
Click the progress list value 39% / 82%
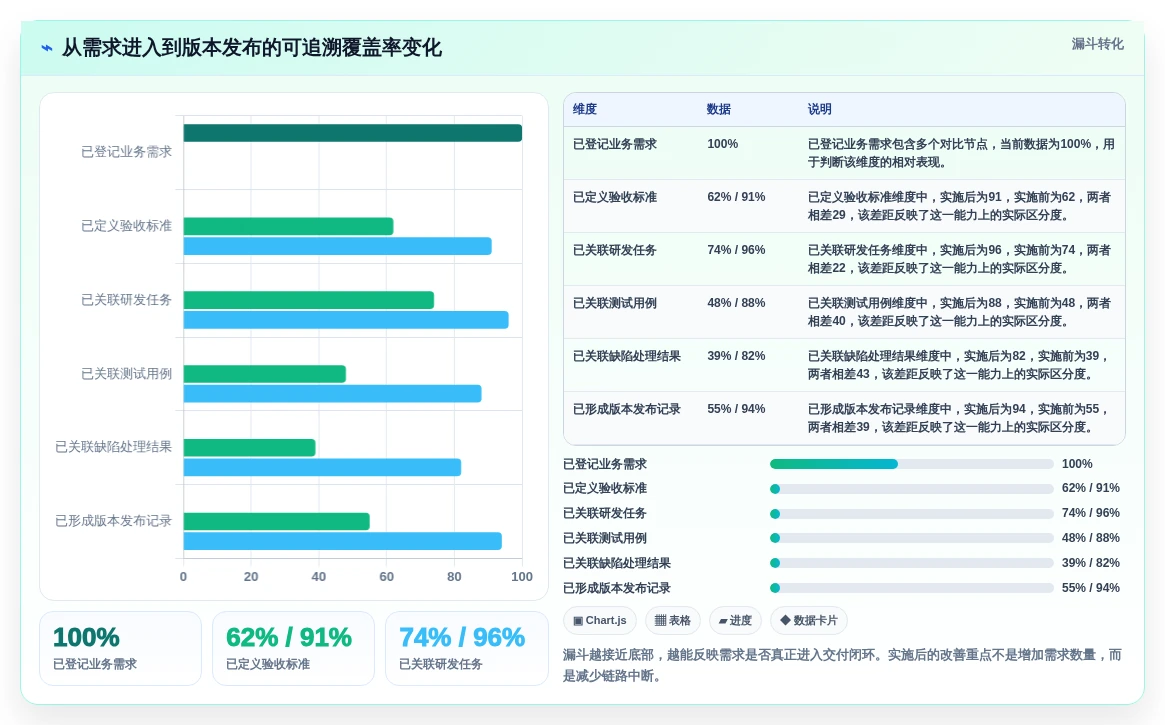(x=1090, y=563)
